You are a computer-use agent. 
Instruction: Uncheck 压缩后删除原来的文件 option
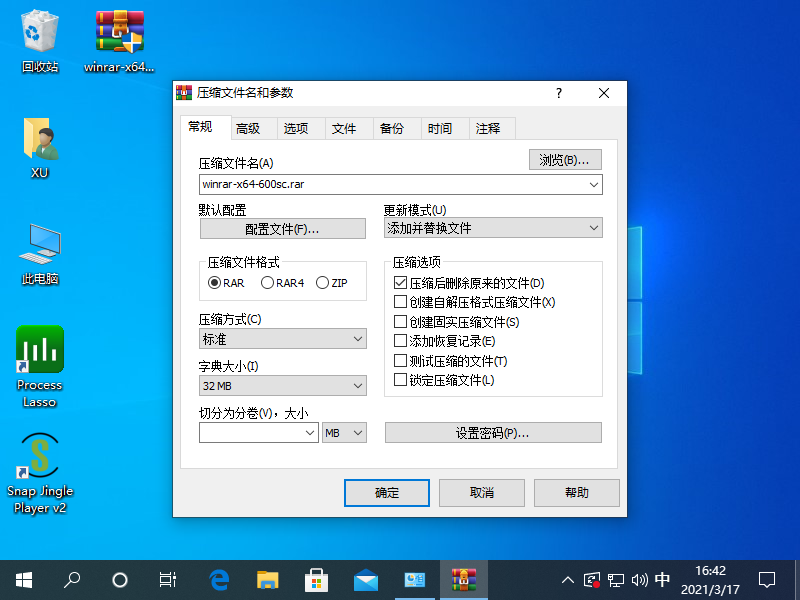point(395,283)
